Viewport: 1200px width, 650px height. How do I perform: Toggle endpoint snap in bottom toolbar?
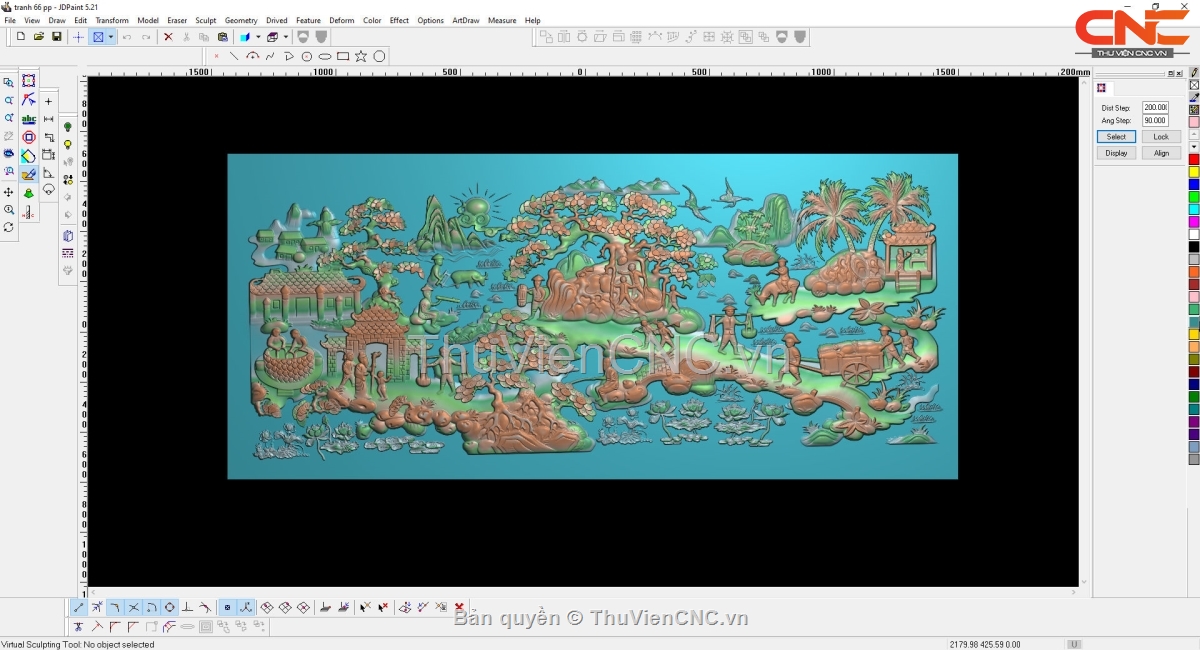click(x=79, y=607)
